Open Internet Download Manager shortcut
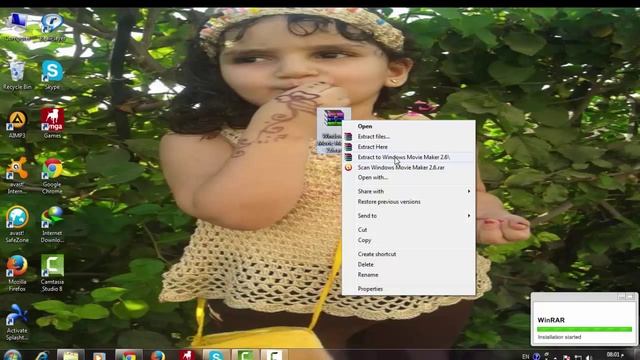This screenshot has width=640, height=360. click(x=52, y=224)
